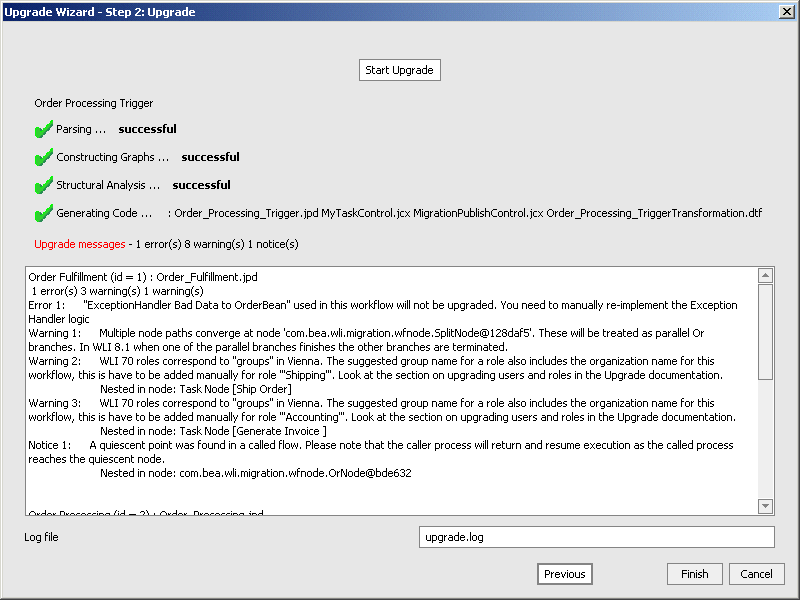The width and height of the screenshot is (800, 600).
Task: Click the Previous button
Action: coord(564,574)
